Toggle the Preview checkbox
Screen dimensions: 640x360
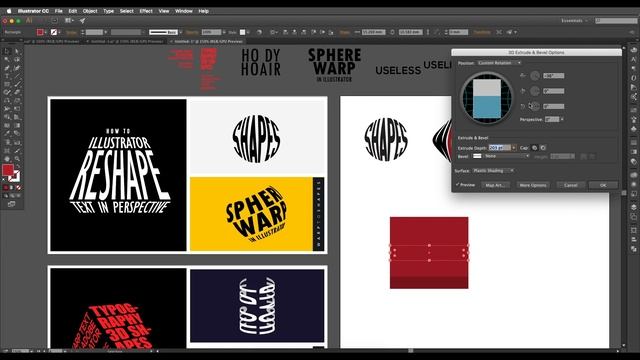tap(458, 185)
